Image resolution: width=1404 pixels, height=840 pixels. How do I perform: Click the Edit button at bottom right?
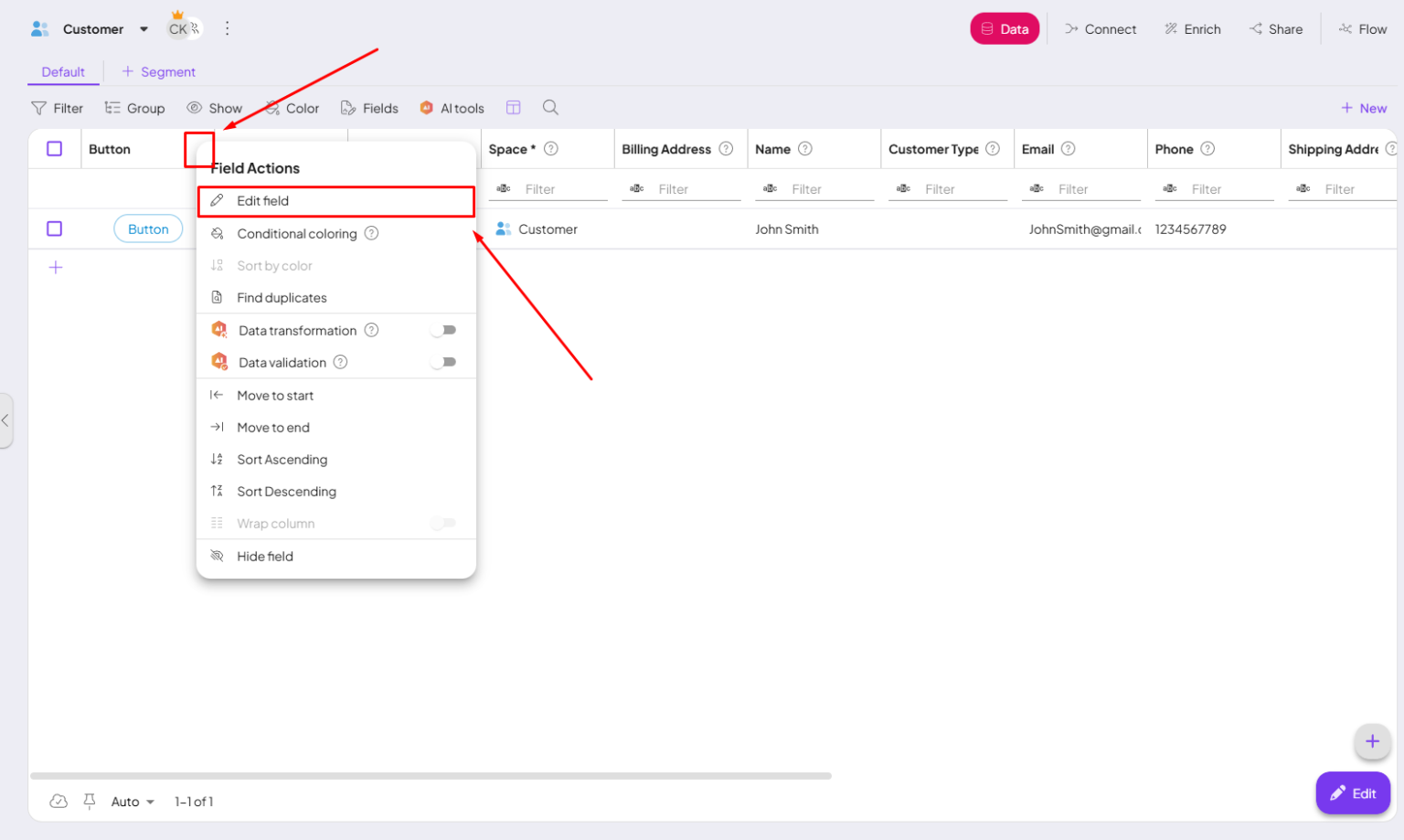pyautogui.click(x=1353, y=792)
